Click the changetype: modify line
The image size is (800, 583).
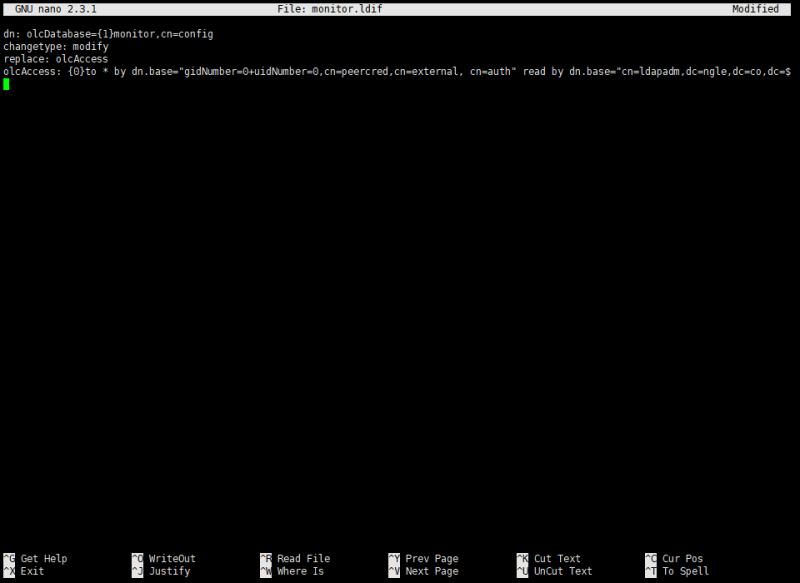point(58,46)
